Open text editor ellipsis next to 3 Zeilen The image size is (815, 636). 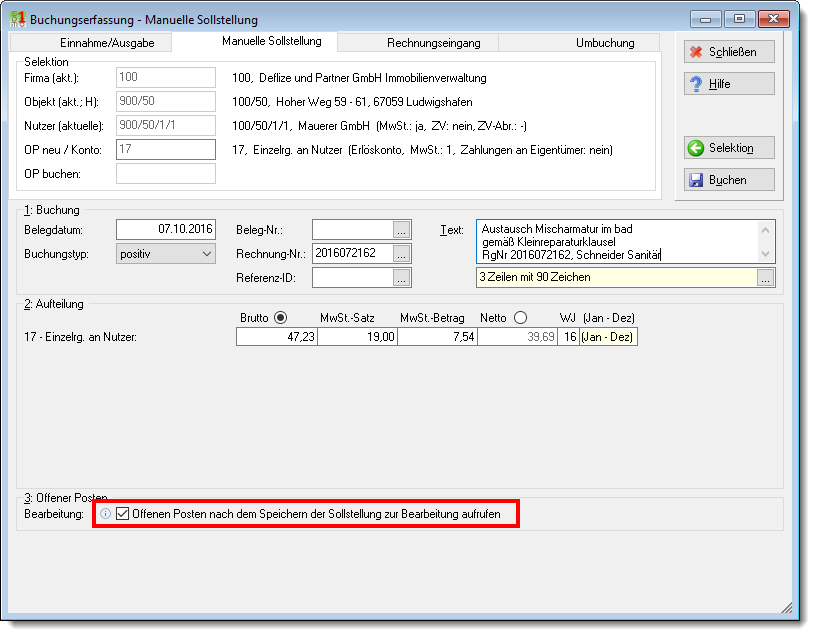pyautogui.click(x=766, y=277)
